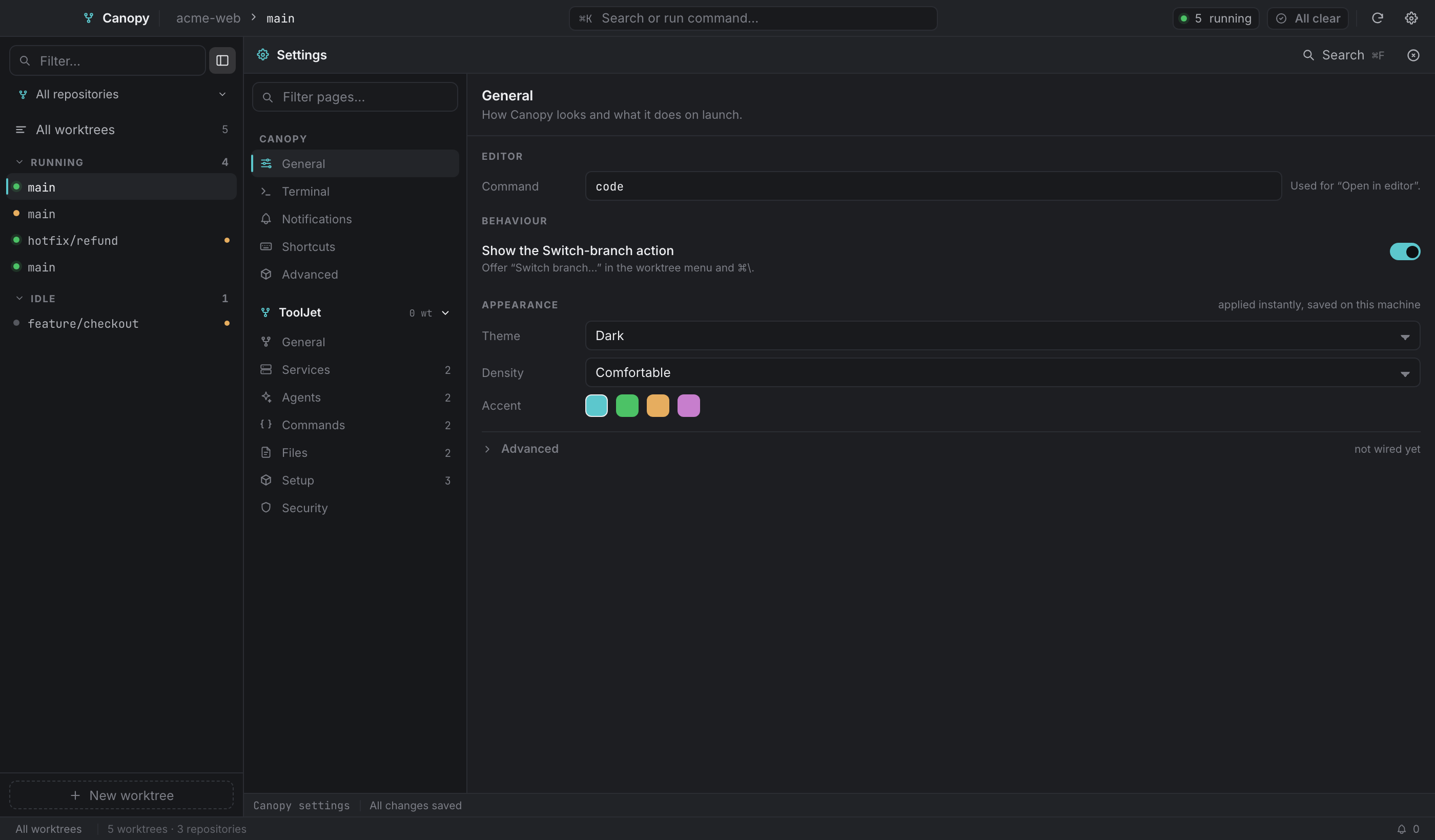Open the Shortcuts settings page
The image size is (1435, 840).
click(x=355, y=246)
